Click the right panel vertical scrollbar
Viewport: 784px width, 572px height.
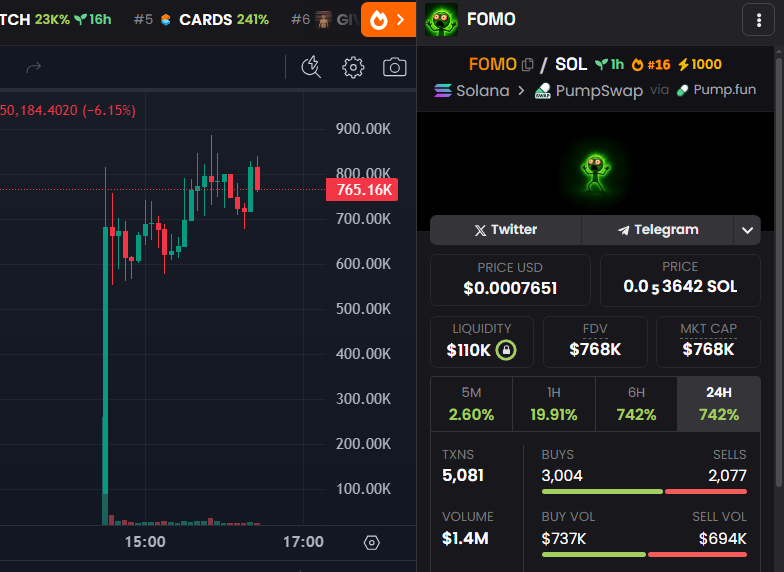tap(778, 270)
